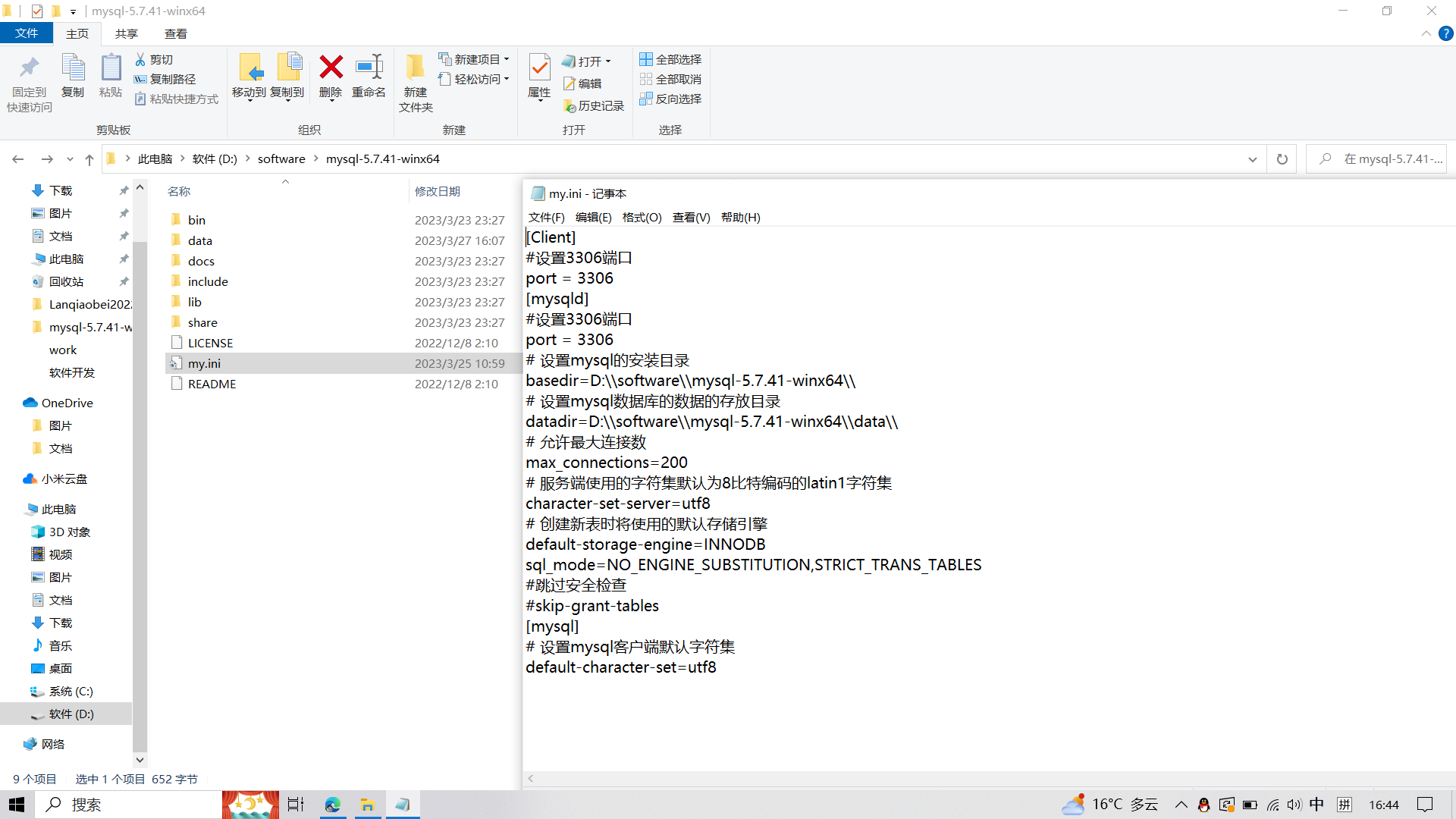
Task: Expand New Item (新建项目) dropdown
Action: (x=507, y=59)
